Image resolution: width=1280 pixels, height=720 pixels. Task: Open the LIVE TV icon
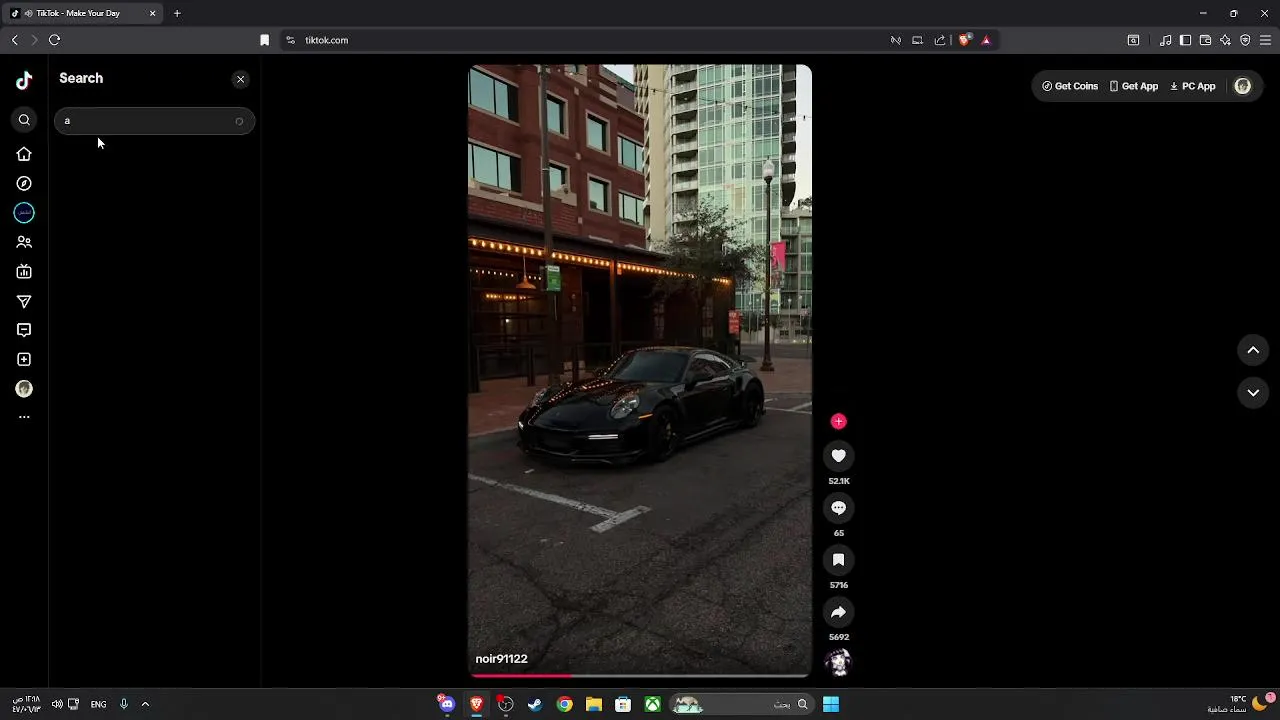pos(24,272)
